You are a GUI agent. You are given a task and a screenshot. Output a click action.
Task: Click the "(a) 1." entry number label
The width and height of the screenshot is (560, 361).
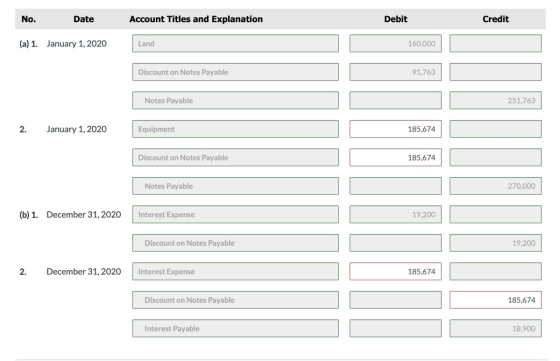coord(29,44)
